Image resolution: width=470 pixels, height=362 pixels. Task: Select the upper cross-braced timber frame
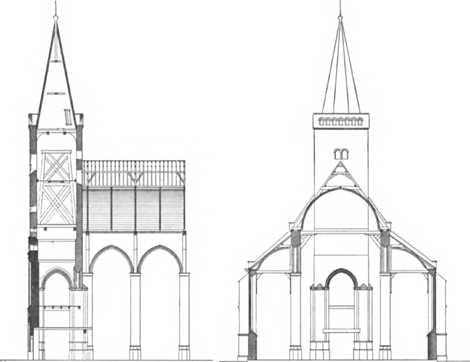[x=56, y=166]
